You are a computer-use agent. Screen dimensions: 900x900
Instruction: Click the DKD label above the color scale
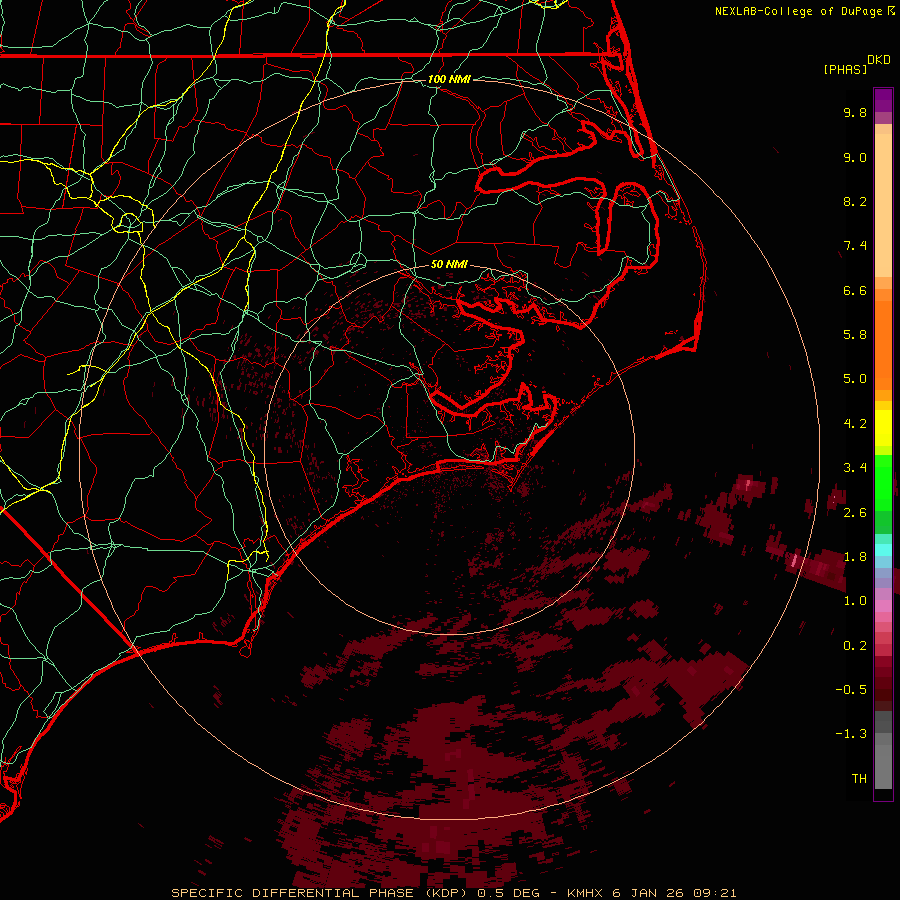pyautogui.click(x=879, y=60)
